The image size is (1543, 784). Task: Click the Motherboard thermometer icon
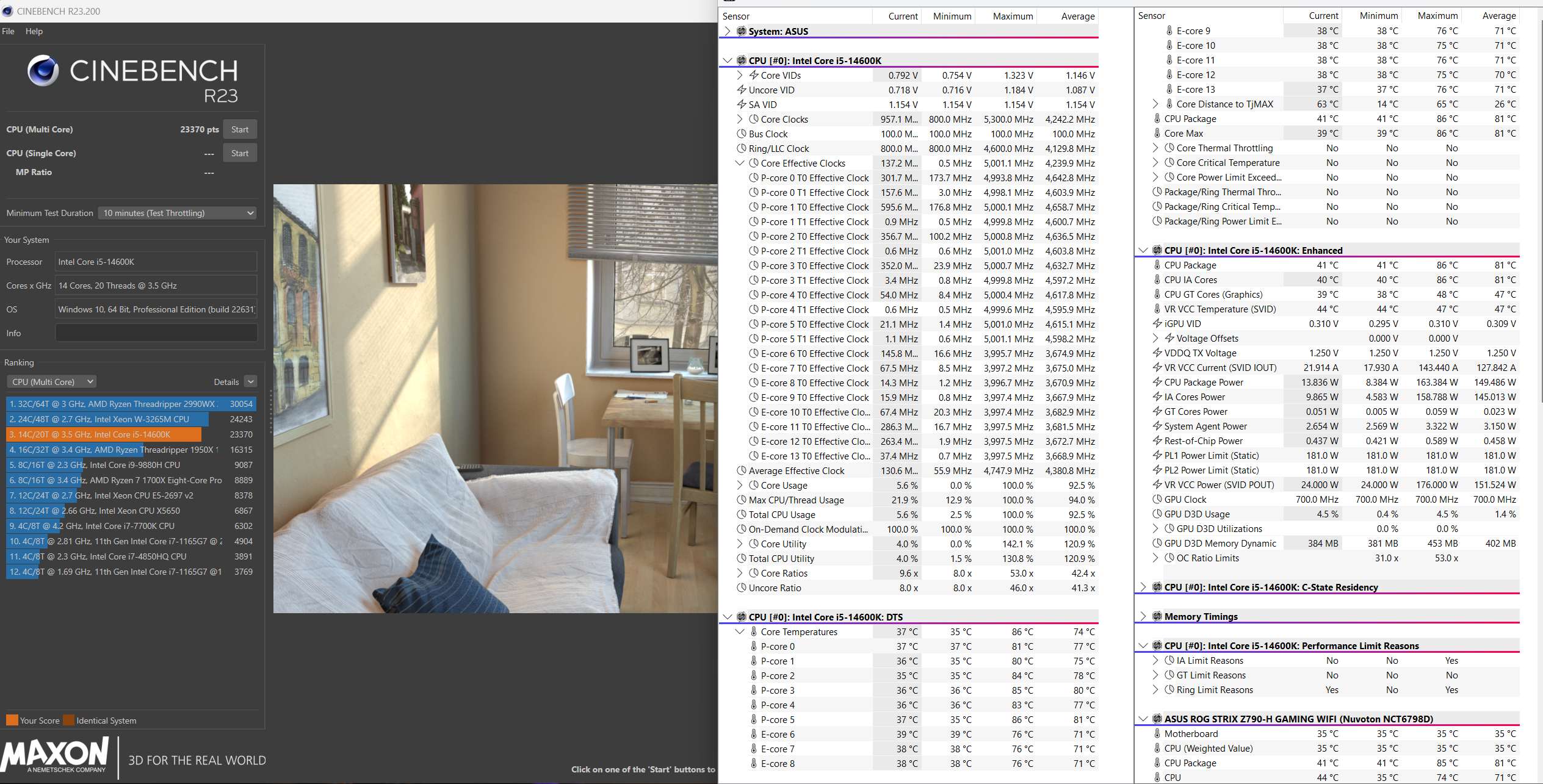point(1157,733)
